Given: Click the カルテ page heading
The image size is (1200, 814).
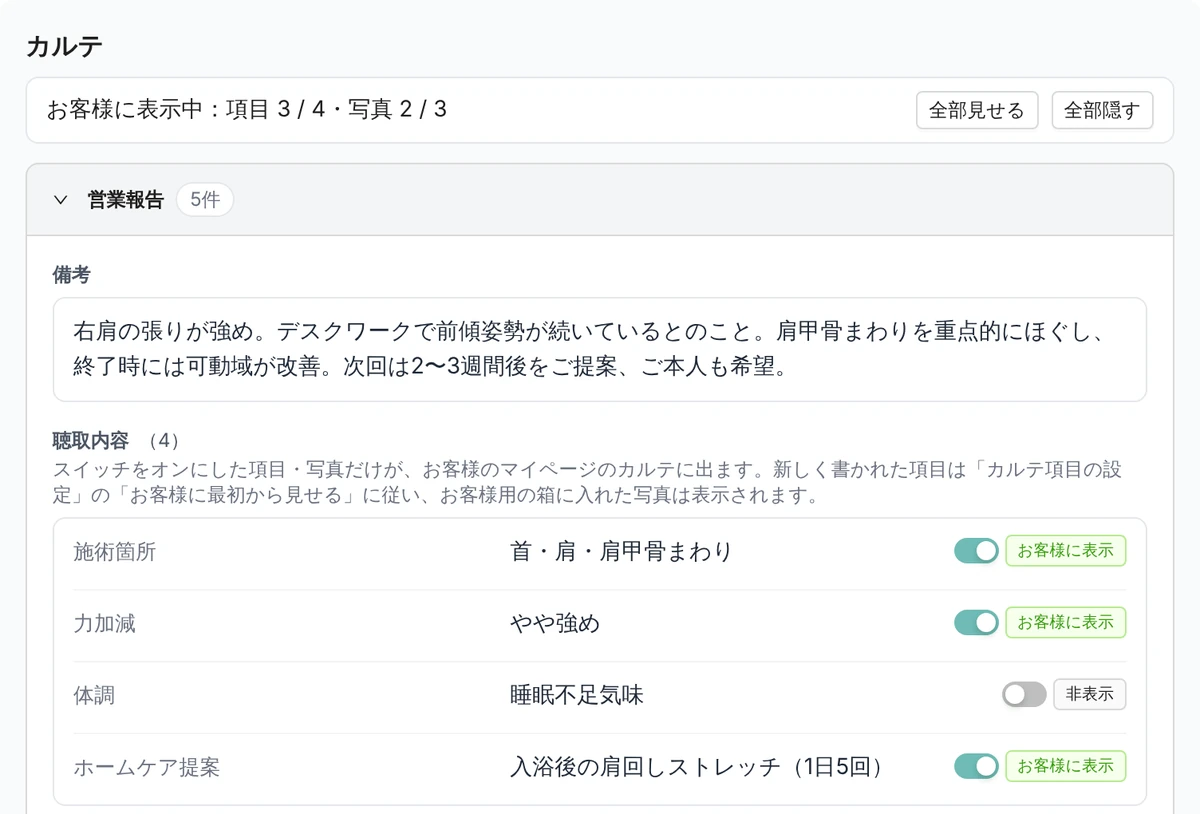Looking at the screenshot, I should click(x=64, y=46).
